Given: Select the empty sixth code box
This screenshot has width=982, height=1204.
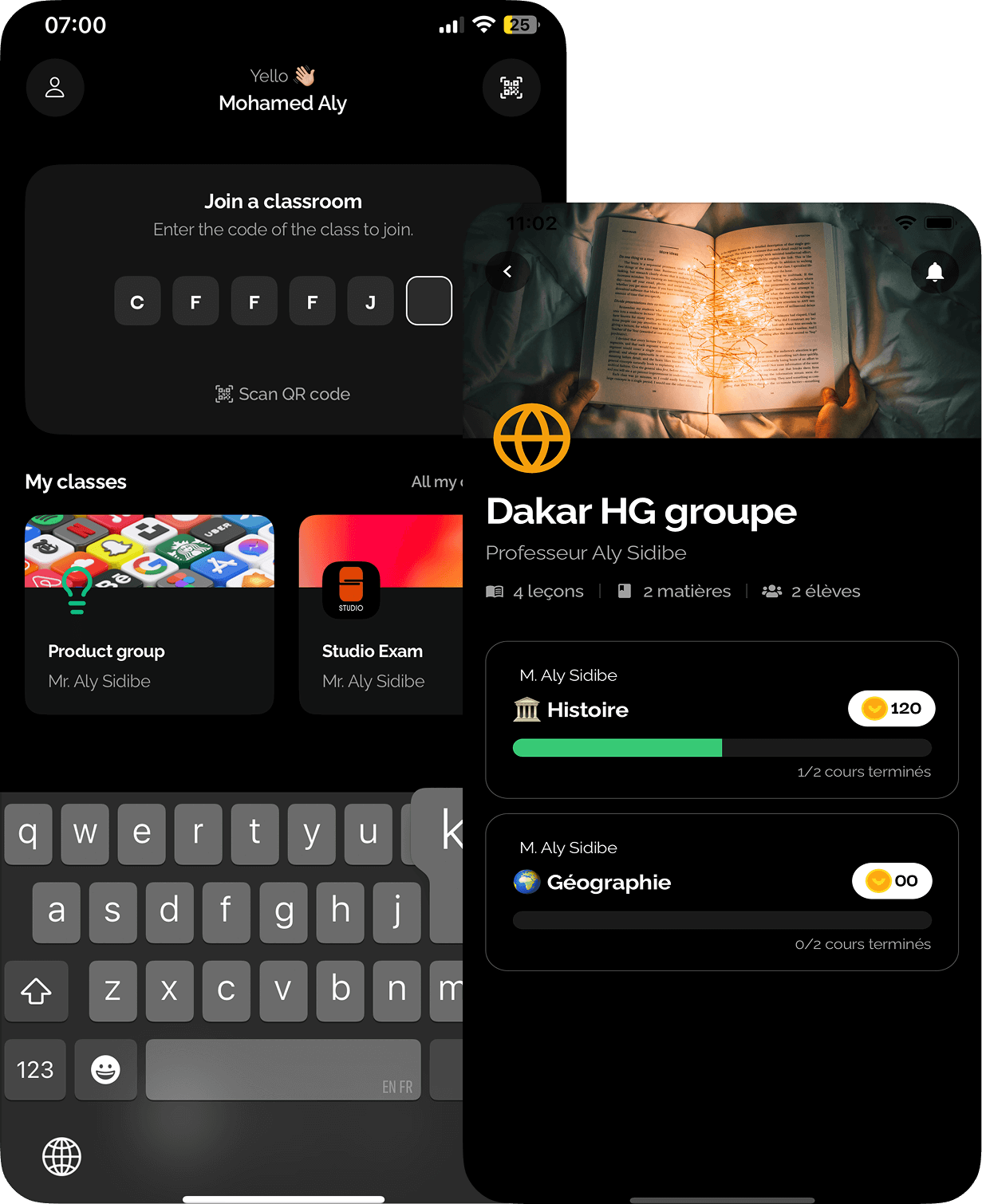Looking at the screenshot, I should coord(429,301).
